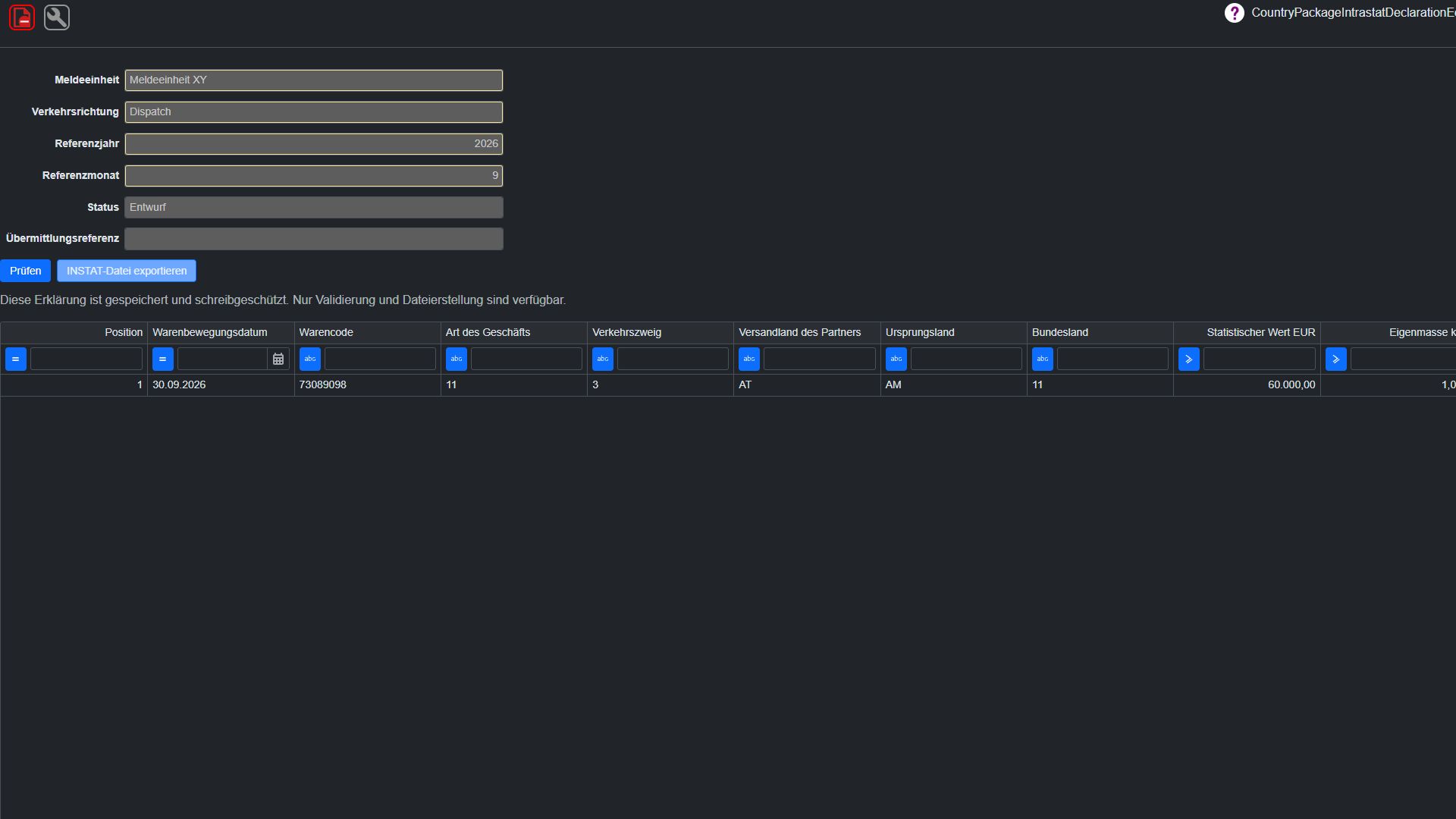Sort by Warencode column header
The width and height of the screenshot is (1456, 819).
[368, 333]
